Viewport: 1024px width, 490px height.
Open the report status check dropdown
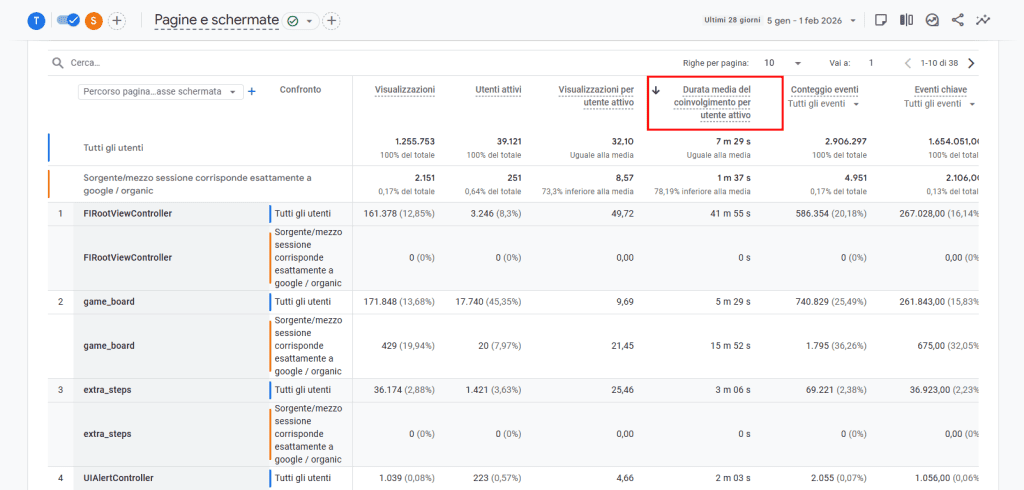(300, 21)
